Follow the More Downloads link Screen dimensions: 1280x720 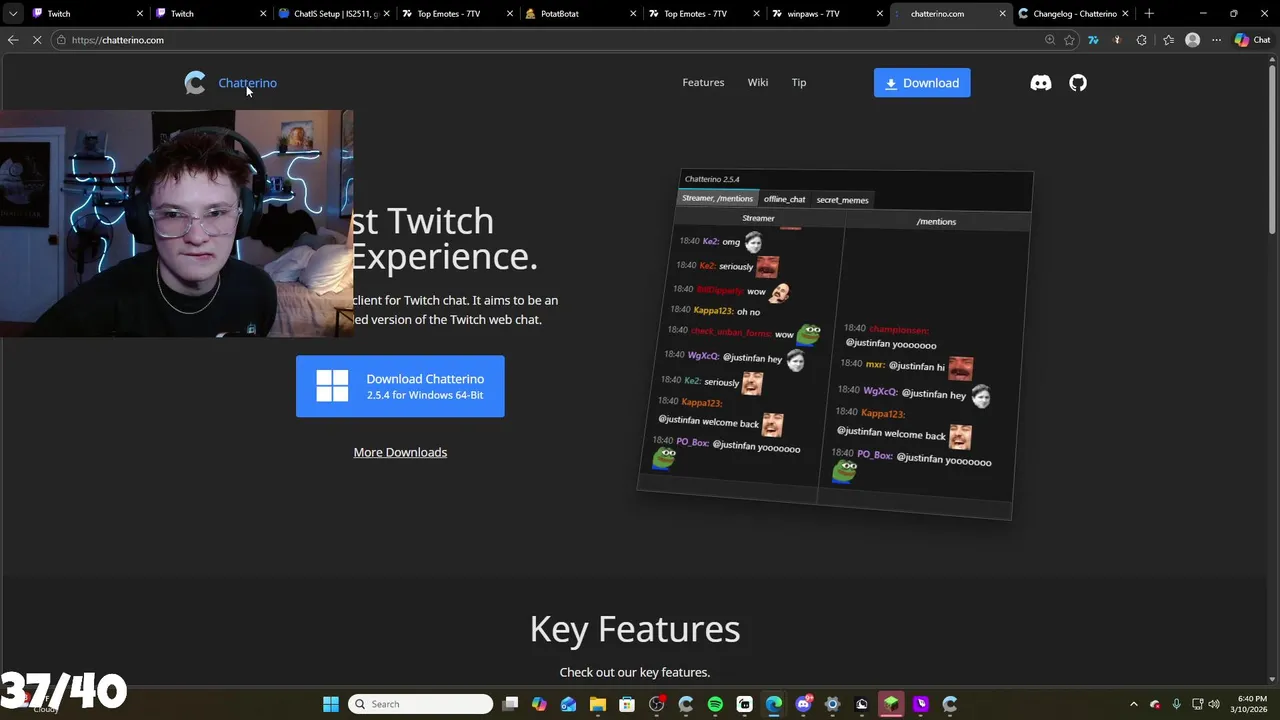(x=400, y=452)
